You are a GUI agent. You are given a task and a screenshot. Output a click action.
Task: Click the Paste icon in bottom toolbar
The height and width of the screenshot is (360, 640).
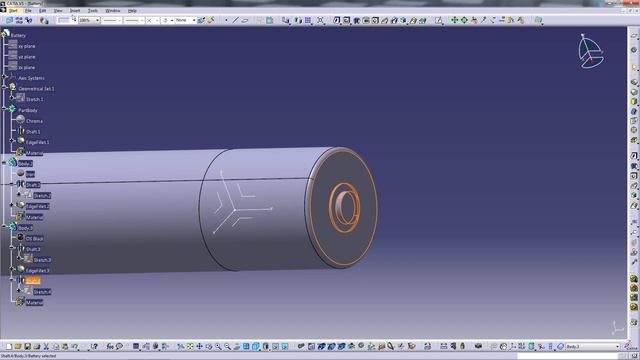[x=65, y=347]
